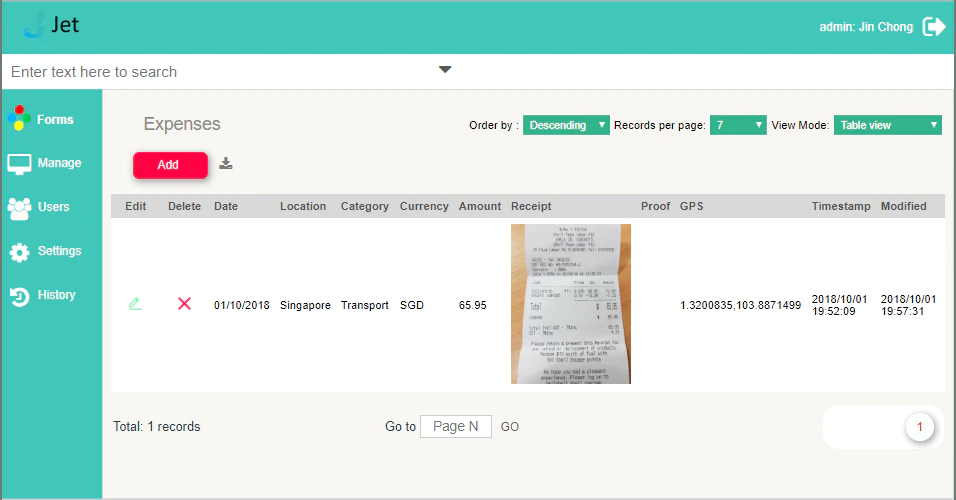Image resolution: width=956 pixels, height=500 pixels.
Task: Click the GO page button
Action: pyautogui.click(x=510, y=427)
